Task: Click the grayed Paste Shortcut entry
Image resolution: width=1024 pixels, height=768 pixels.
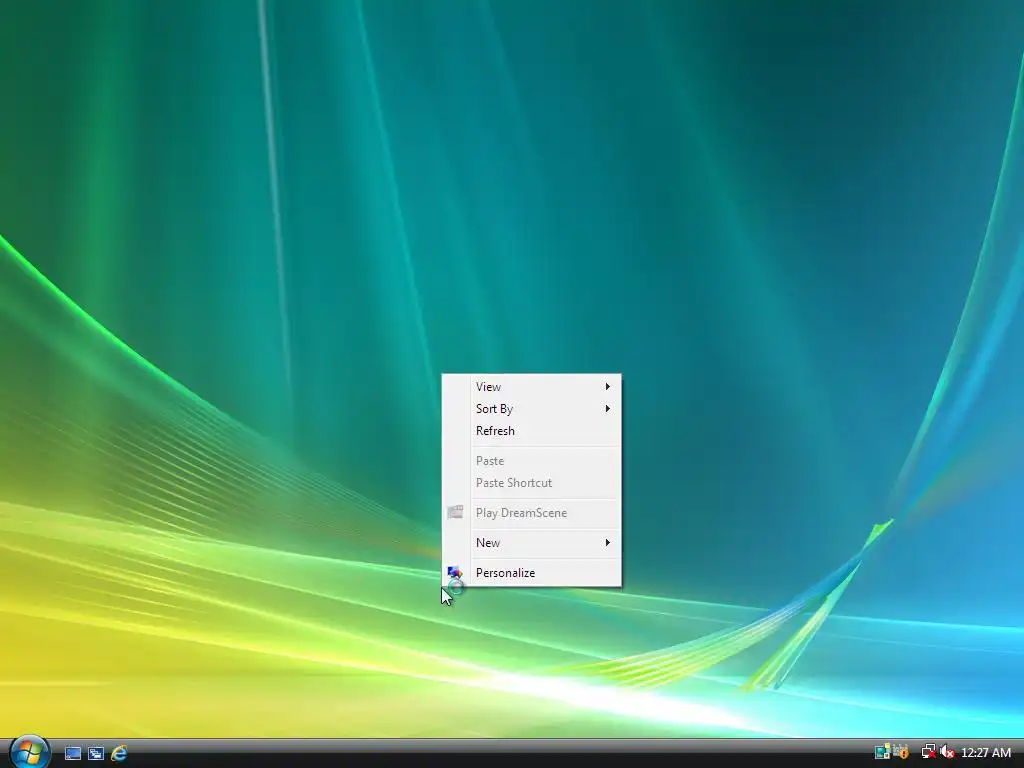Action: 532,483
